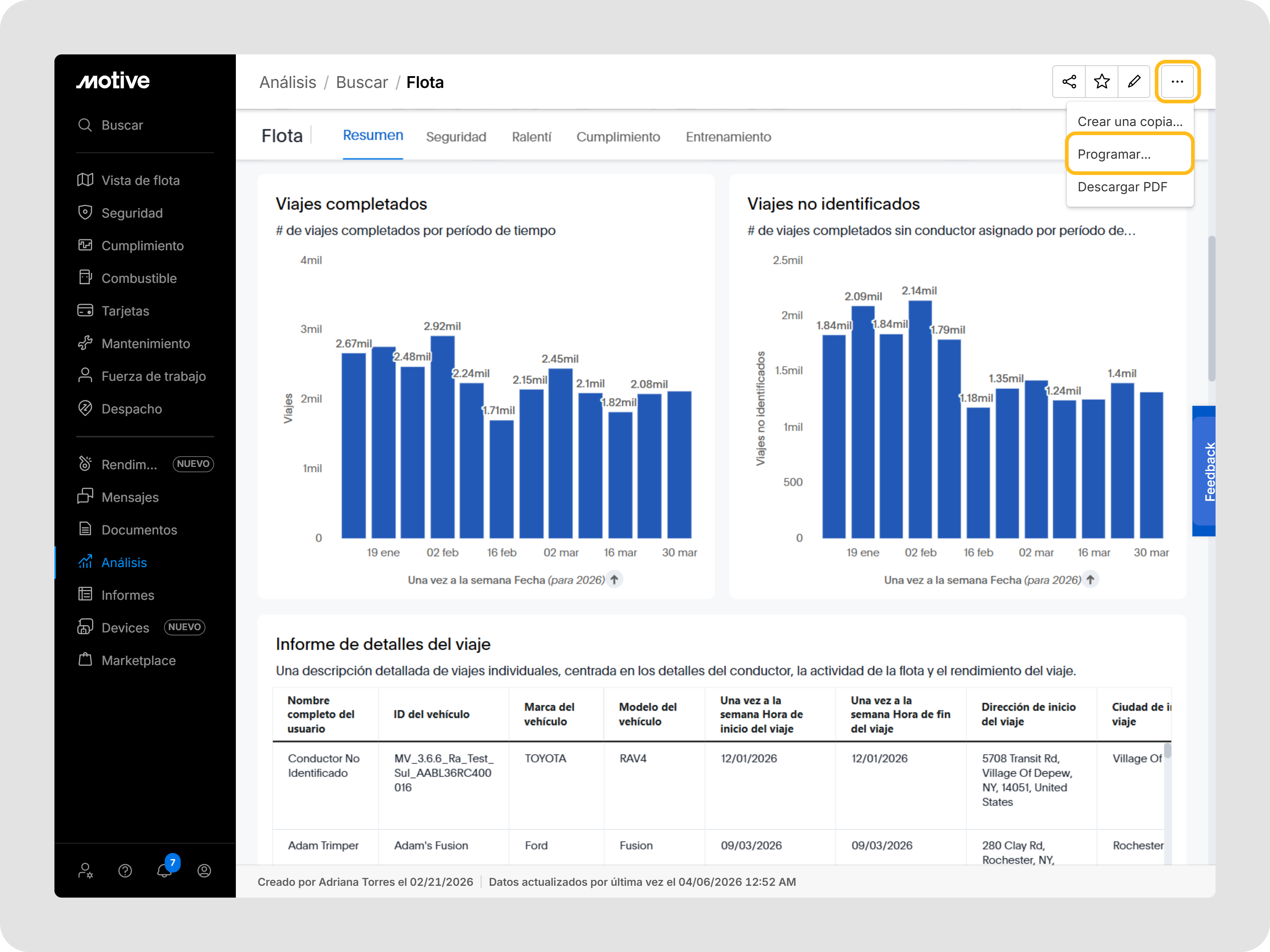Screen dimensions: 1270x952
Task: Click Crear una copia... menu entry
Action: pyautogui.click(x=1129, y=121)
